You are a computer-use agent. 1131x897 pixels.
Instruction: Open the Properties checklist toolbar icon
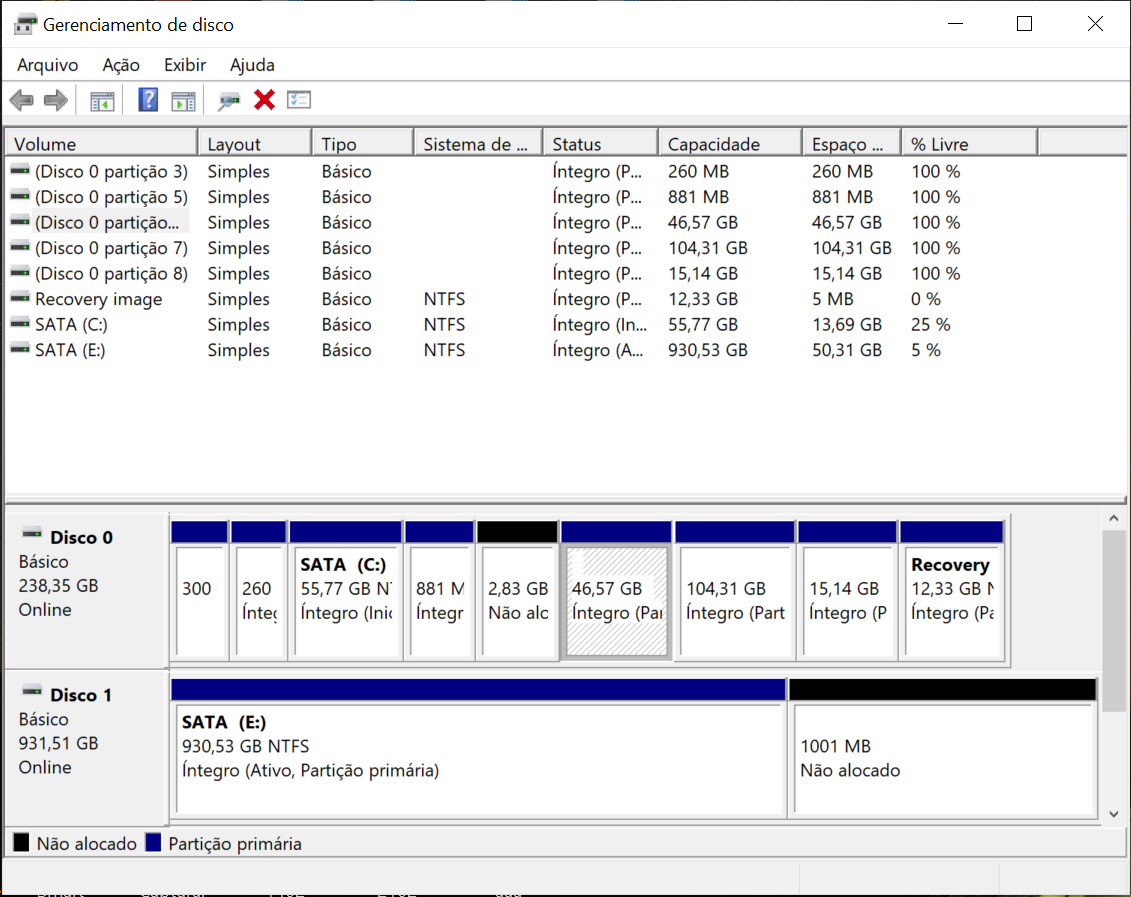point(299,100)
